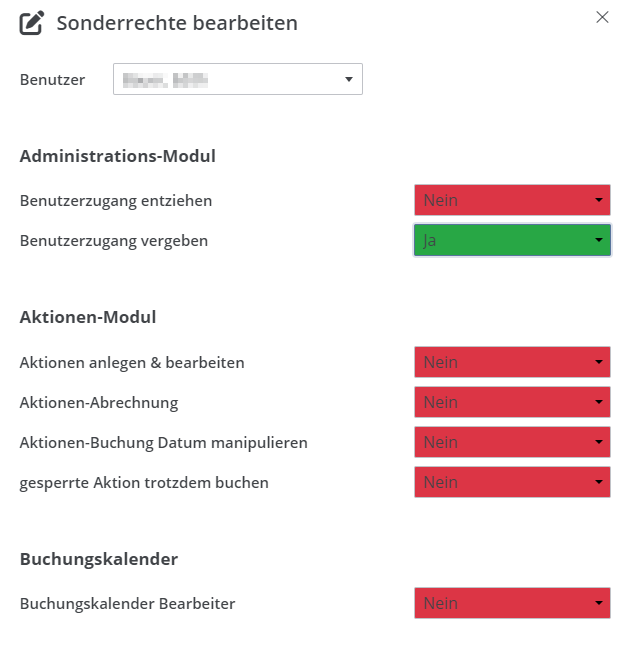Click the Benutzer field label
Screen dimensions: 634x651
click(x=52, y=80)
